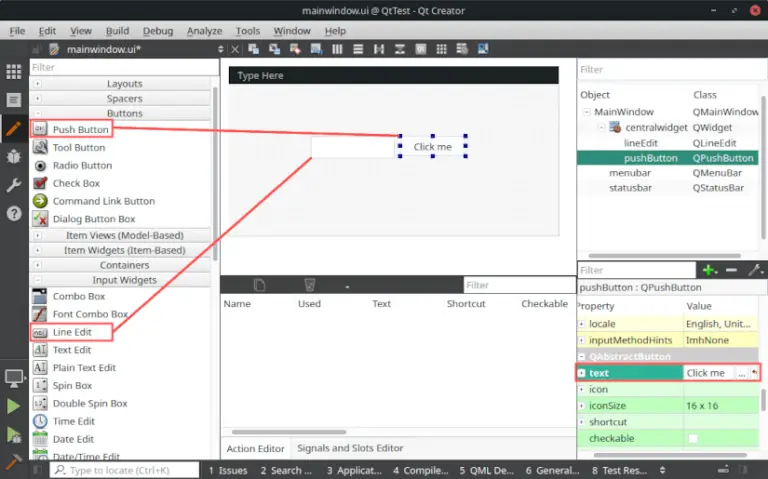Image resolution: width=768 pixels, height=479 pixels.
Task: Open Help mode question mark icon
Action: [x=14, y=213]
